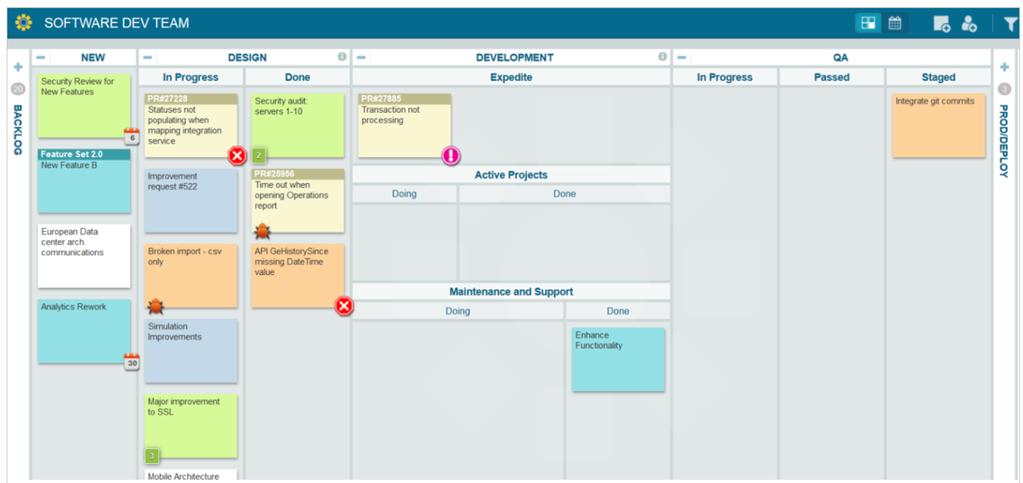The height and width of the screenshot is (483, 1023).
Task: Collapse the NEW column
Action: 41,57
